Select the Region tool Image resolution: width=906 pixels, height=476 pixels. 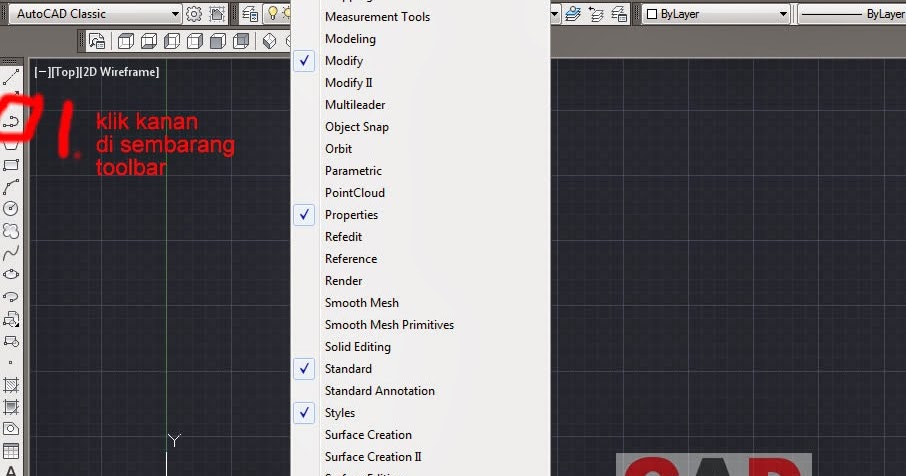pos(11,429)
